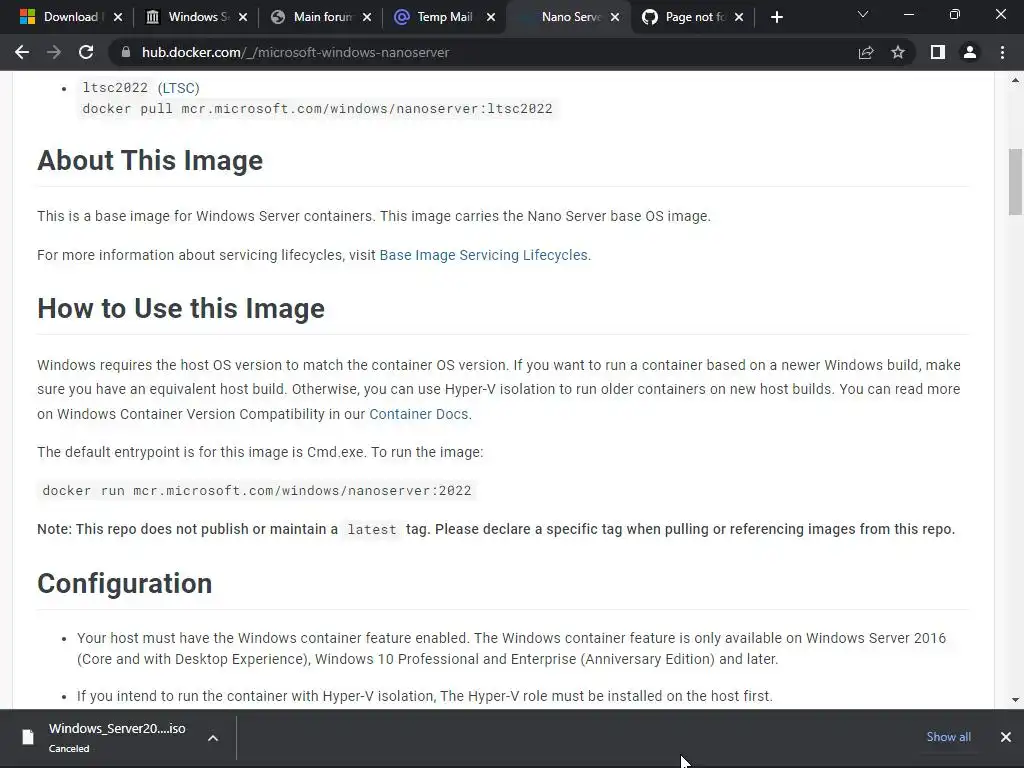Click the forward navigation arrow
Viewport: 1024px width, 768px height.
coord(54,52)
